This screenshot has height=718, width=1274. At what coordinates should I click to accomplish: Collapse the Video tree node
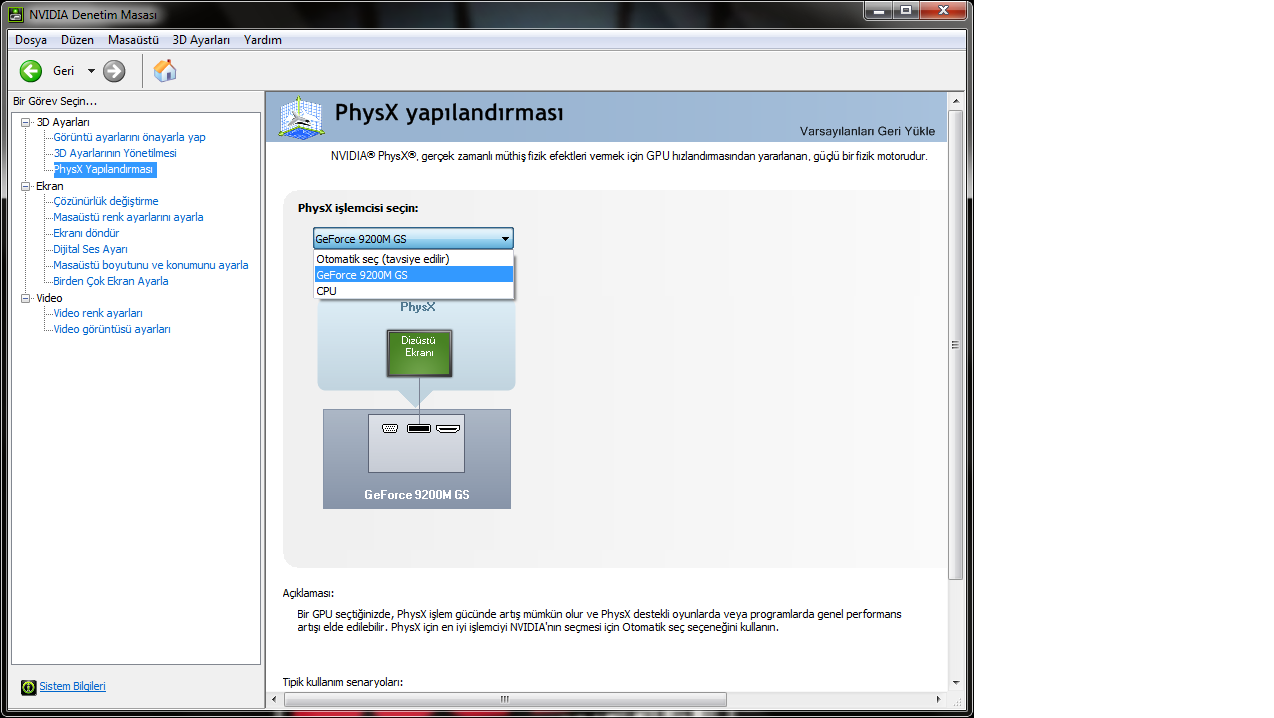[26, 298]
